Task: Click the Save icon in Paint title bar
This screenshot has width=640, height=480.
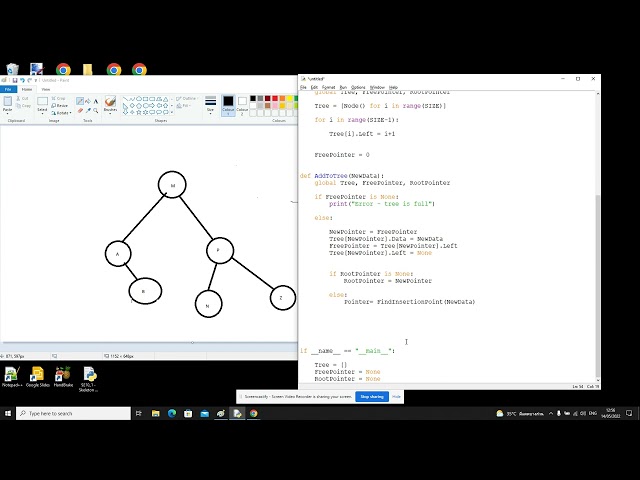Action: pyautogui.click(x=15, y=80)
